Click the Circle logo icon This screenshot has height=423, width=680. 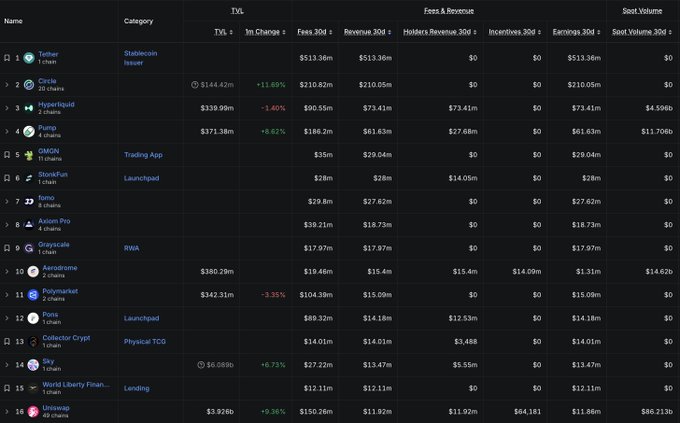coord(29,85)
